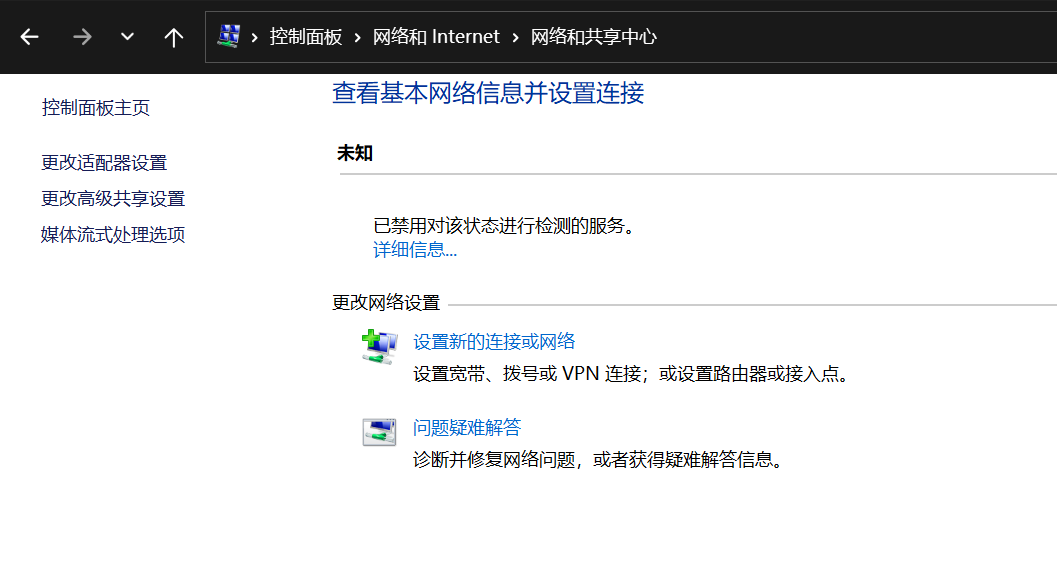Screen dimensions: 1057x576
Task: Go up one level with the up arrow
Action: click(x=173, y=36)
